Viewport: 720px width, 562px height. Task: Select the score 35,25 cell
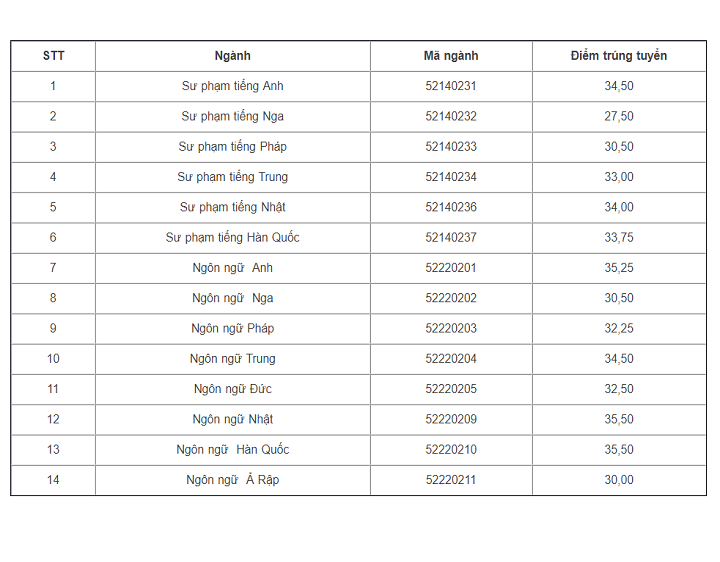[x=619, y=268]
